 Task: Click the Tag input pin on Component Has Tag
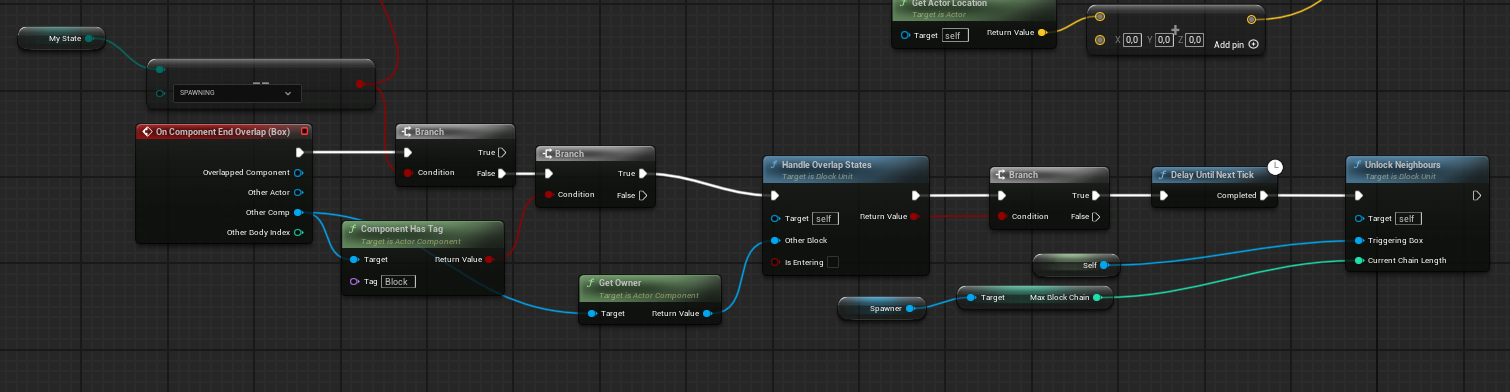tap(355, 282)
